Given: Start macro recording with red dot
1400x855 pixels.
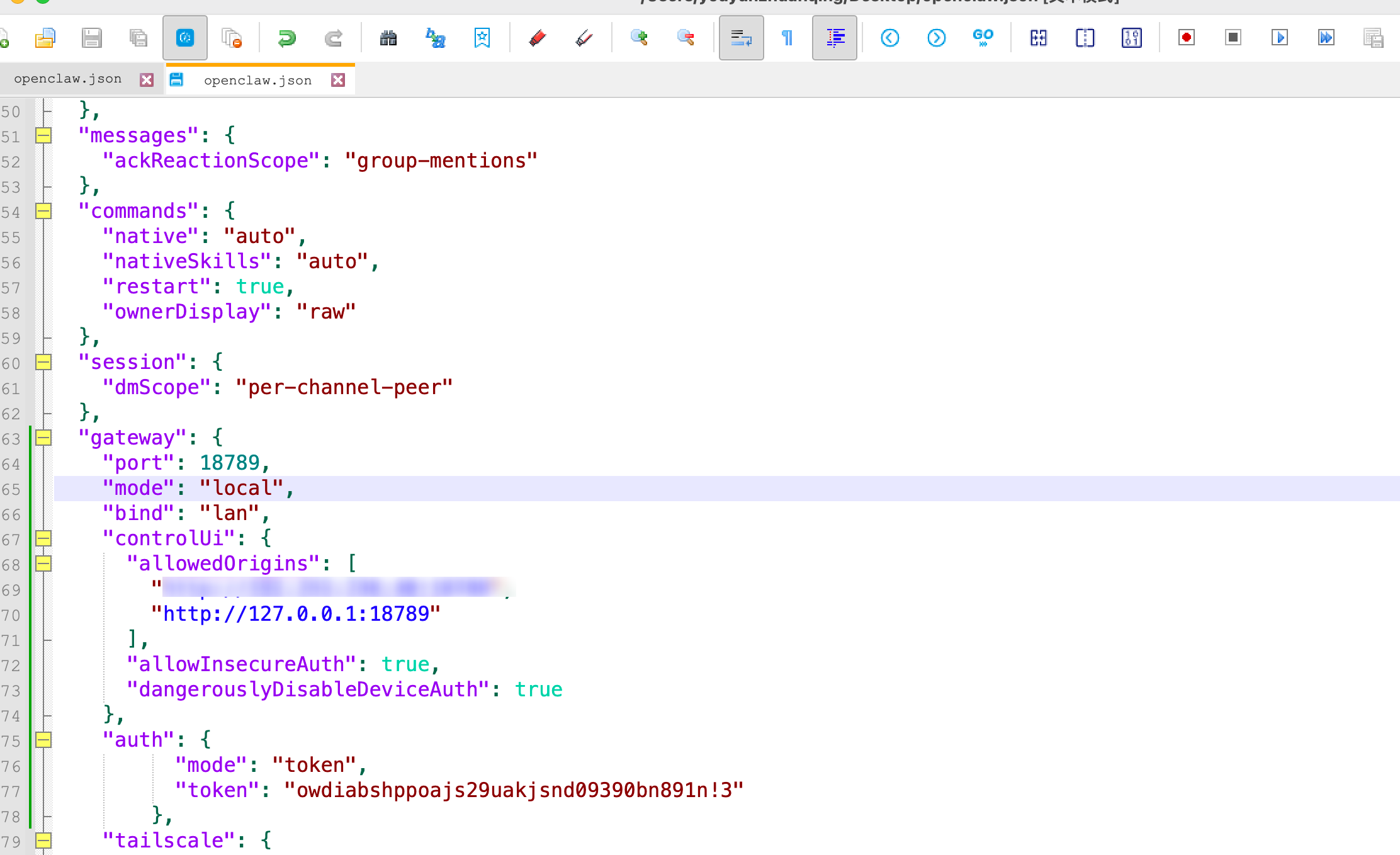Looking at the screenshot, I should (x=1187, y=38).
